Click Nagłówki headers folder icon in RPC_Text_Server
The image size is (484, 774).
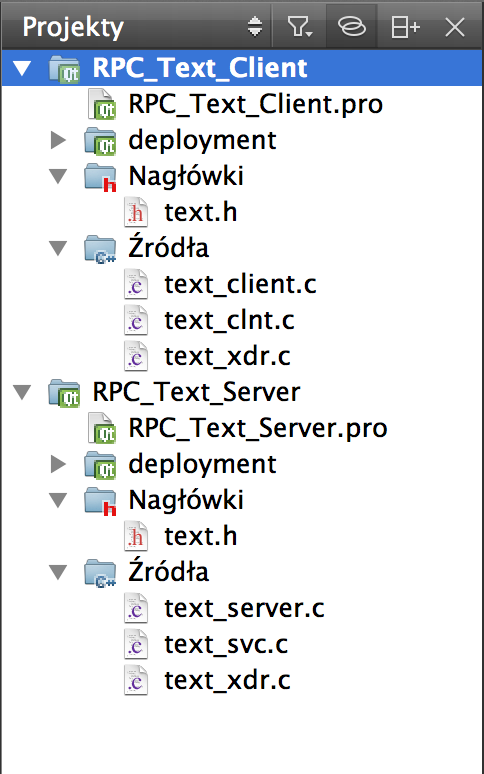100,502
